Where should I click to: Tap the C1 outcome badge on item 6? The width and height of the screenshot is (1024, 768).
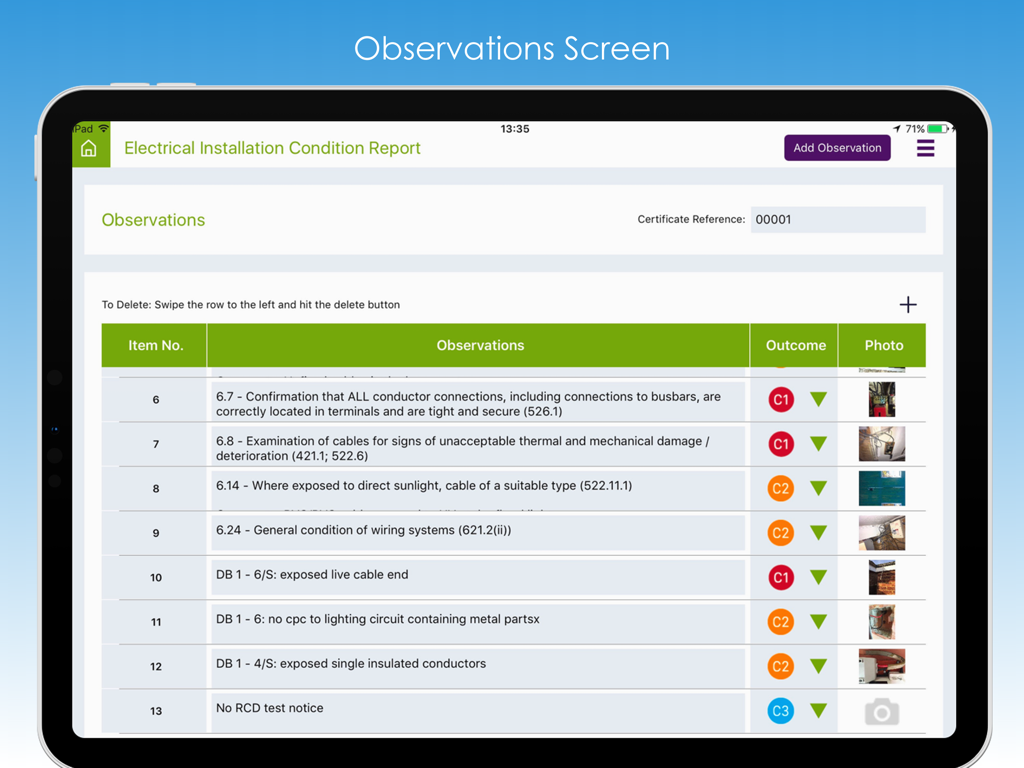(780, 399)
